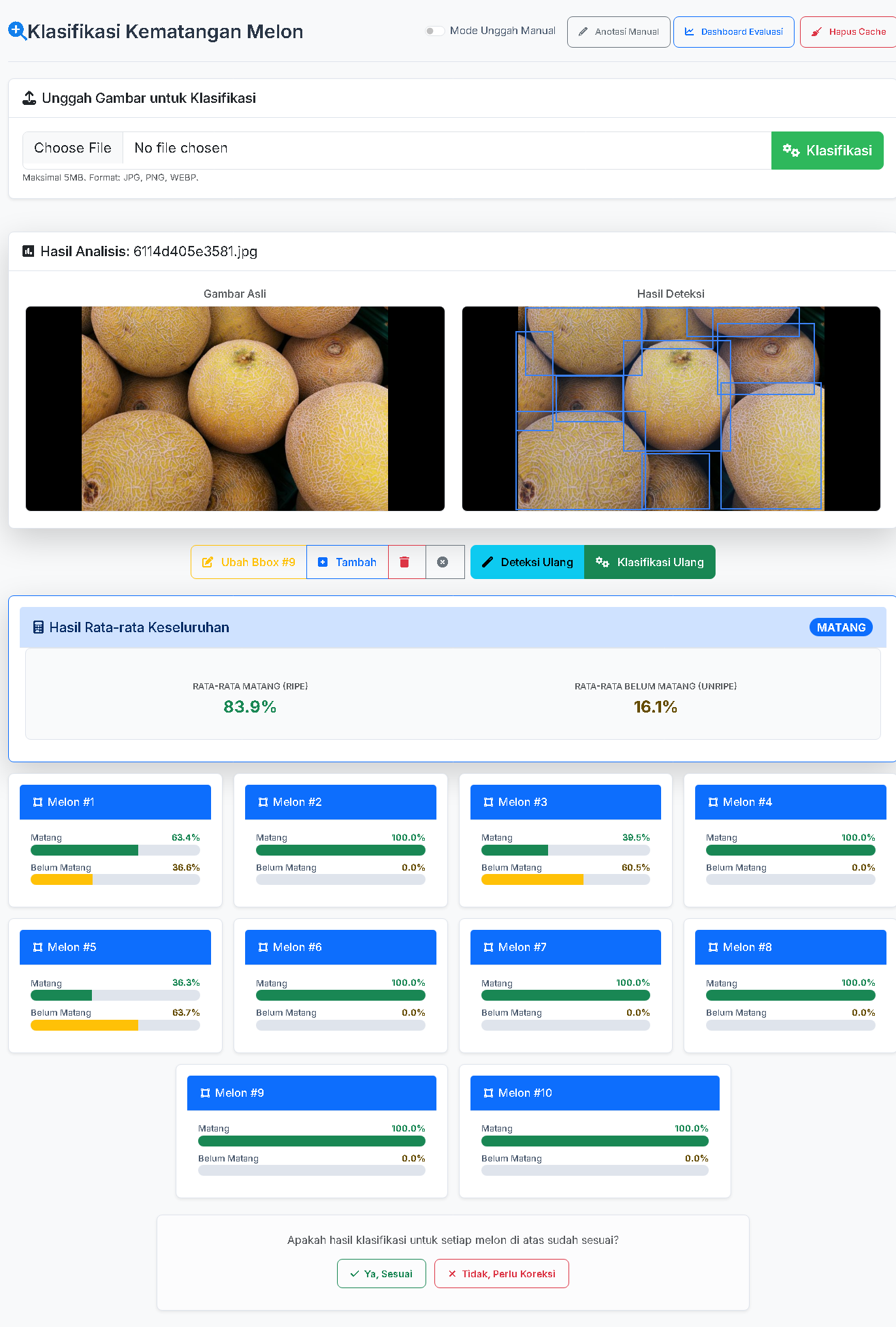Click bounding box icon in Melon #7 header
The width and height of the screenshot is (896, 1327).
[488, 948]
